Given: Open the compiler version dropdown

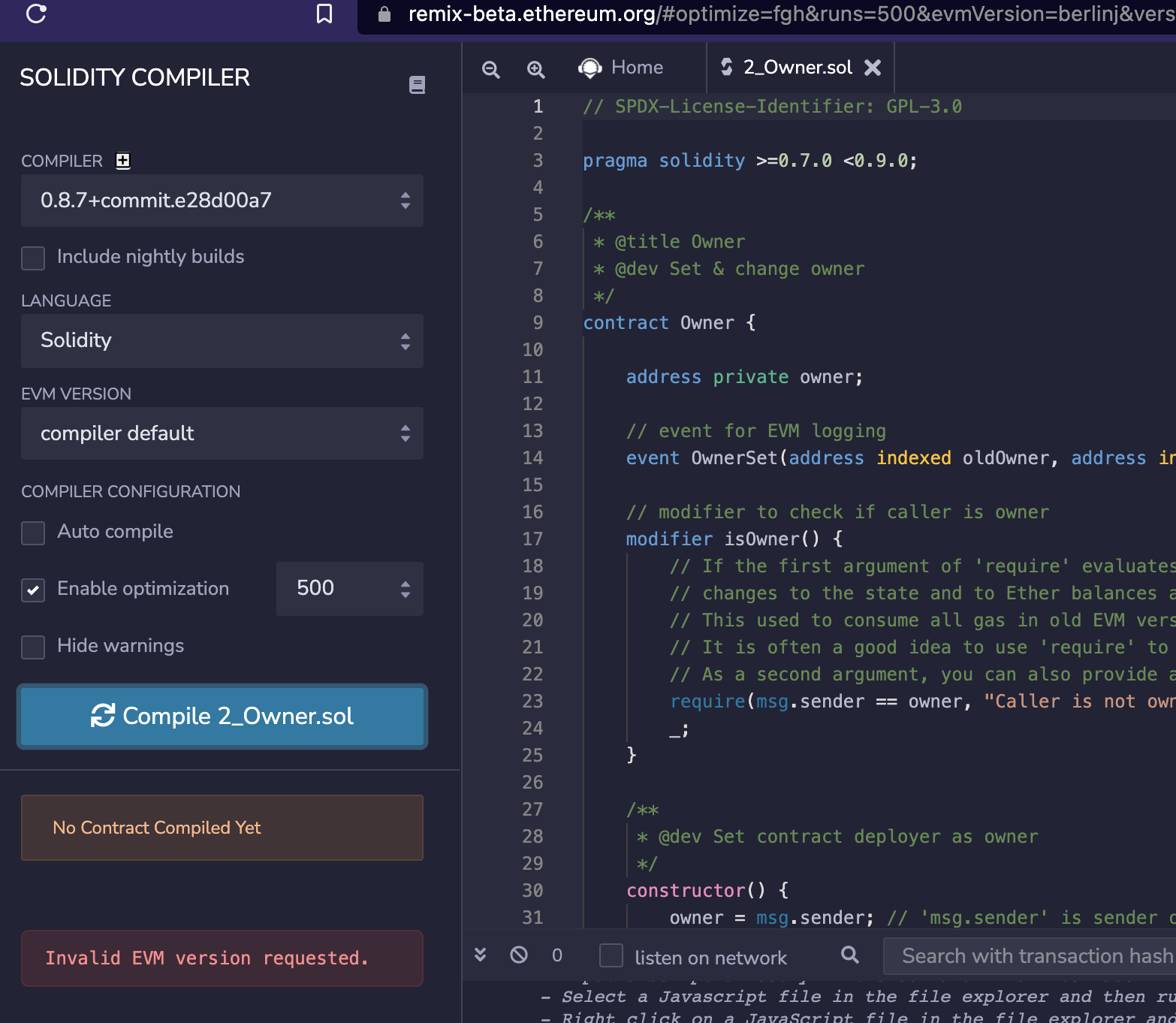Looking at the screenshot, I should pyautogui.click(x=222, y=201).
